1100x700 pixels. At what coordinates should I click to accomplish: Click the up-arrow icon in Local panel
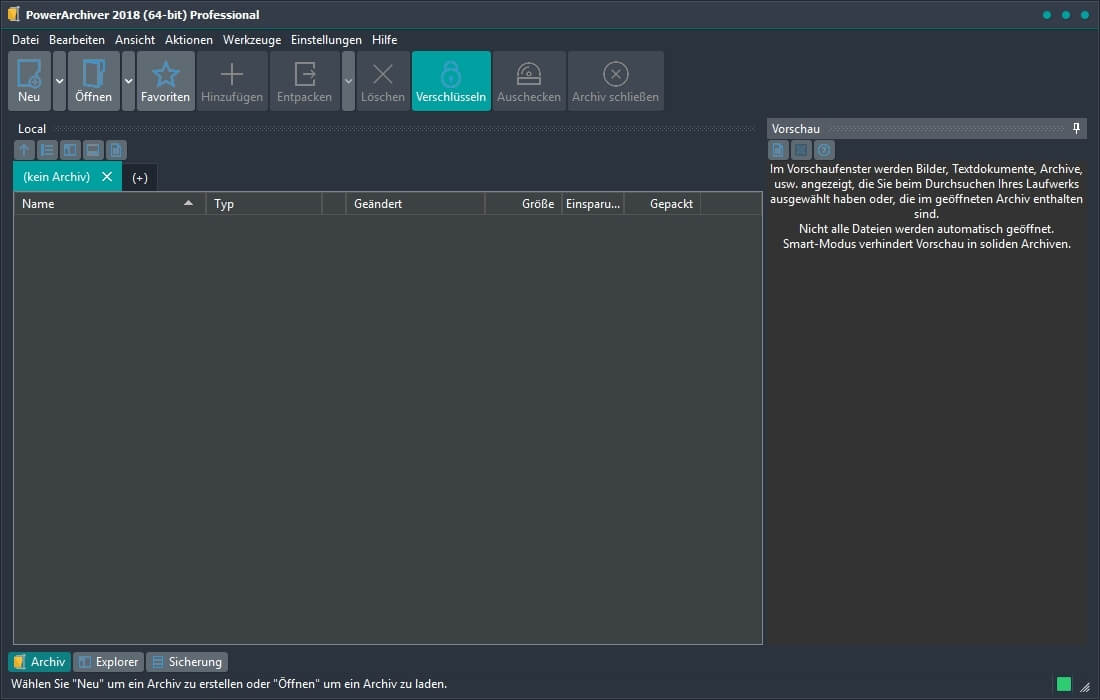click(25, 150)
